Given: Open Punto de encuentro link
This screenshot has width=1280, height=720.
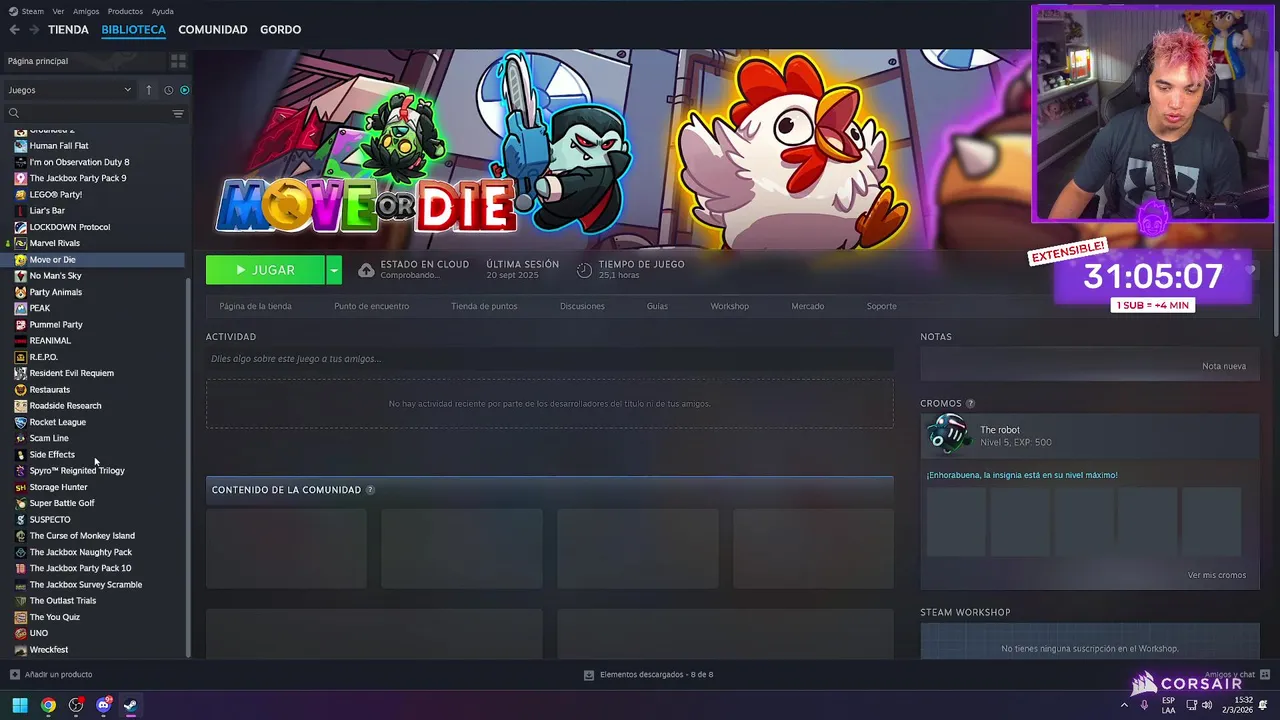Looking at the screenshot, I should pos(371,306).
